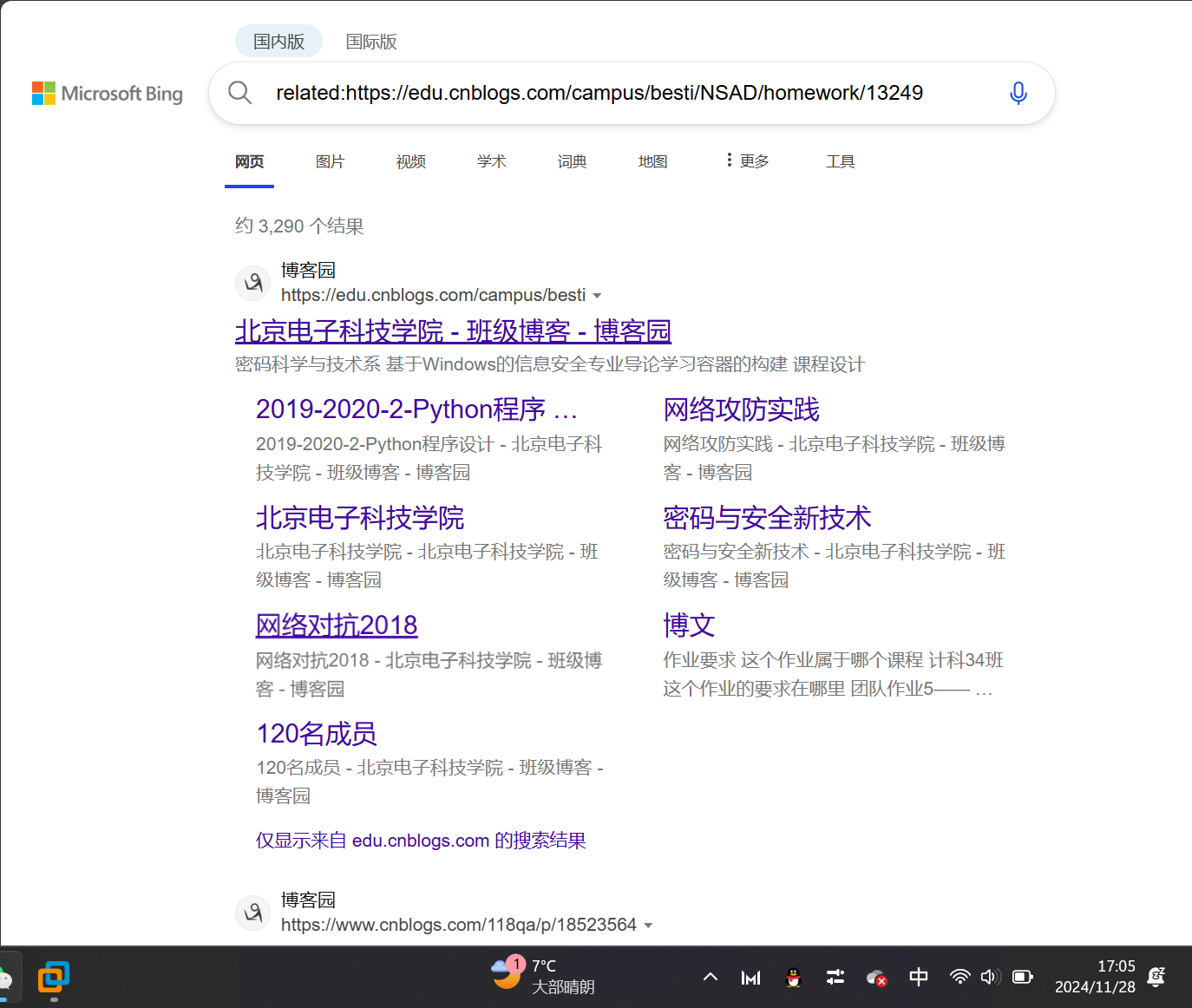
Task: Open the notification bell icon
Action: pos(1156,978)
